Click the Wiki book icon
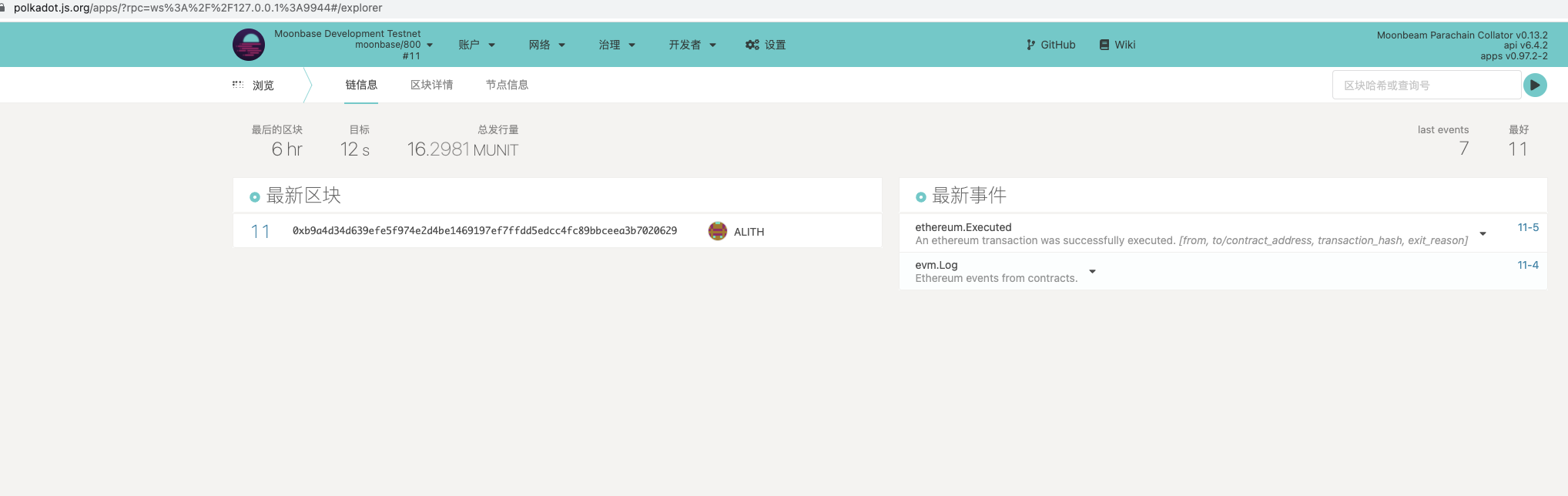Screen dimensions: 1568x496 [x=1104, y=45]
